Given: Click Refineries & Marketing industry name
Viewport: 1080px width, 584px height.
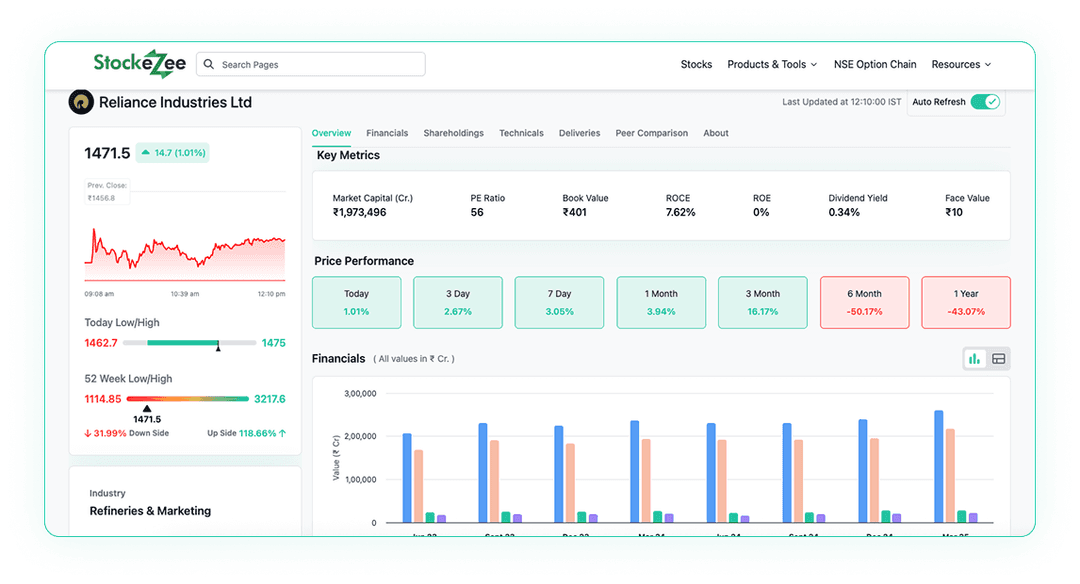Looking at the screenshot, I should coord(150,511).
